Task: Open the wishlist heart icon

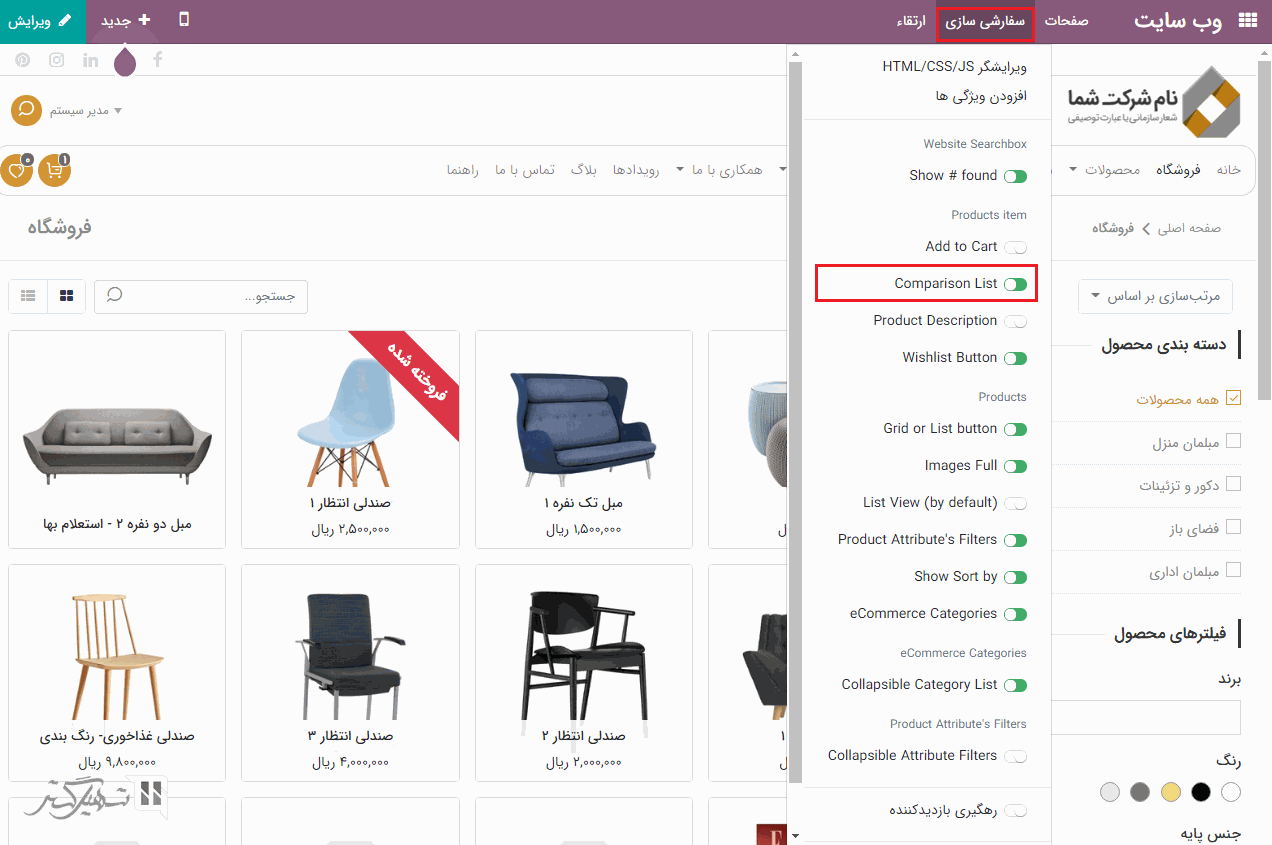Action: pos(17,170)
